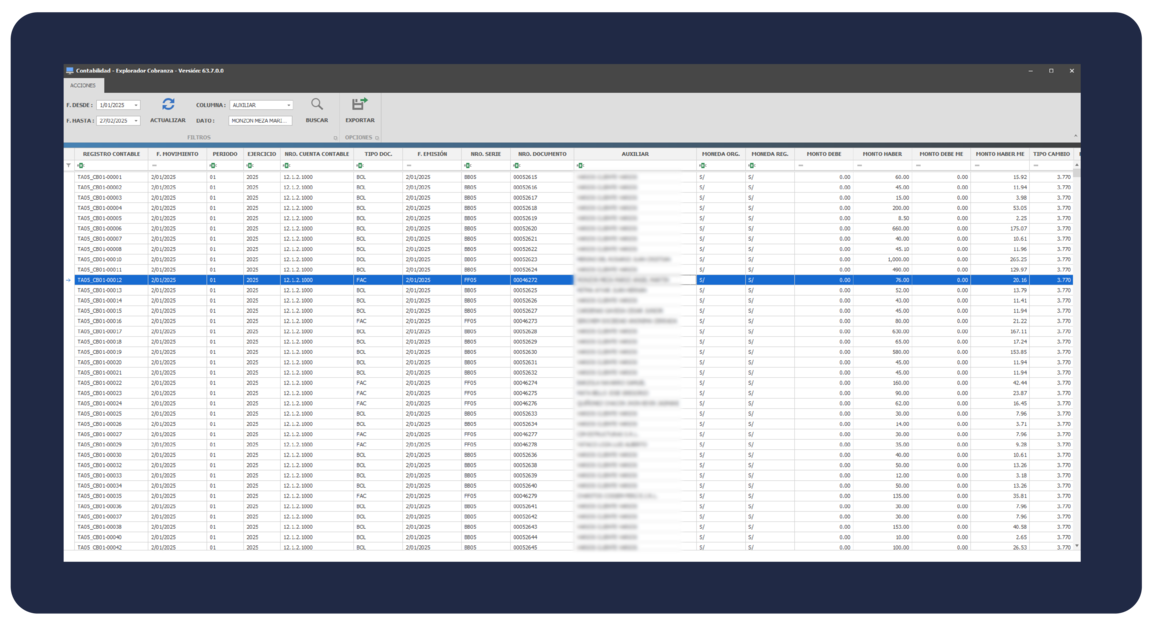Open the Filtros group dialog launcher
Image resolution: width=1151 pixels, height=626 pixels.
[335, 138]
